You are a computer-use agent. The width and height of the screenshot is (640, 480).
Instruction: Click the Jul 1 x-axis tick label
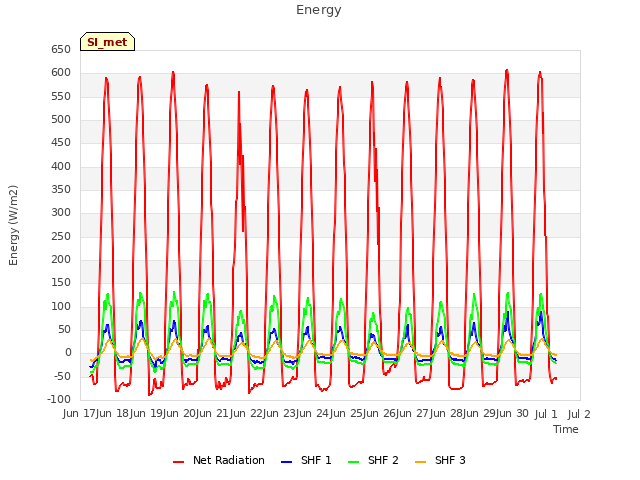tap(546, 414)
